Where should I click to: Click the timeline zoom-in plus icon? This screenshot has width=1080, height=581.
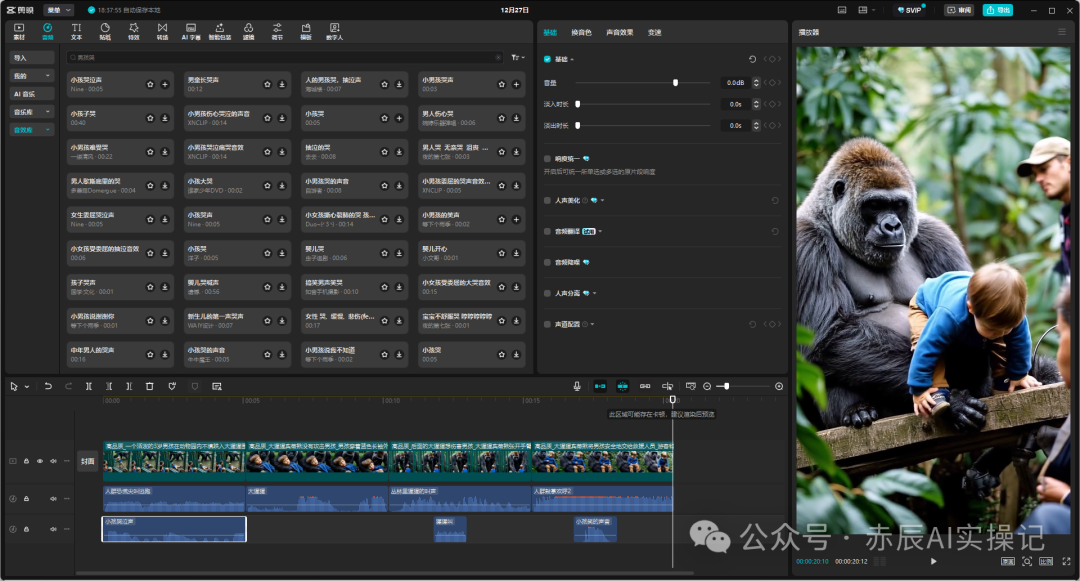coord(779,386)
